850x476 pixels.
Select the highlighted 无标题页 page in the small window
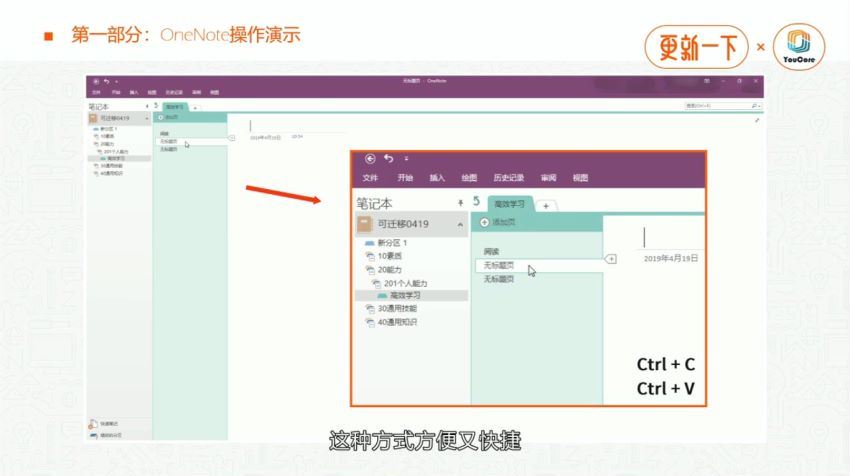click(190, 141)
